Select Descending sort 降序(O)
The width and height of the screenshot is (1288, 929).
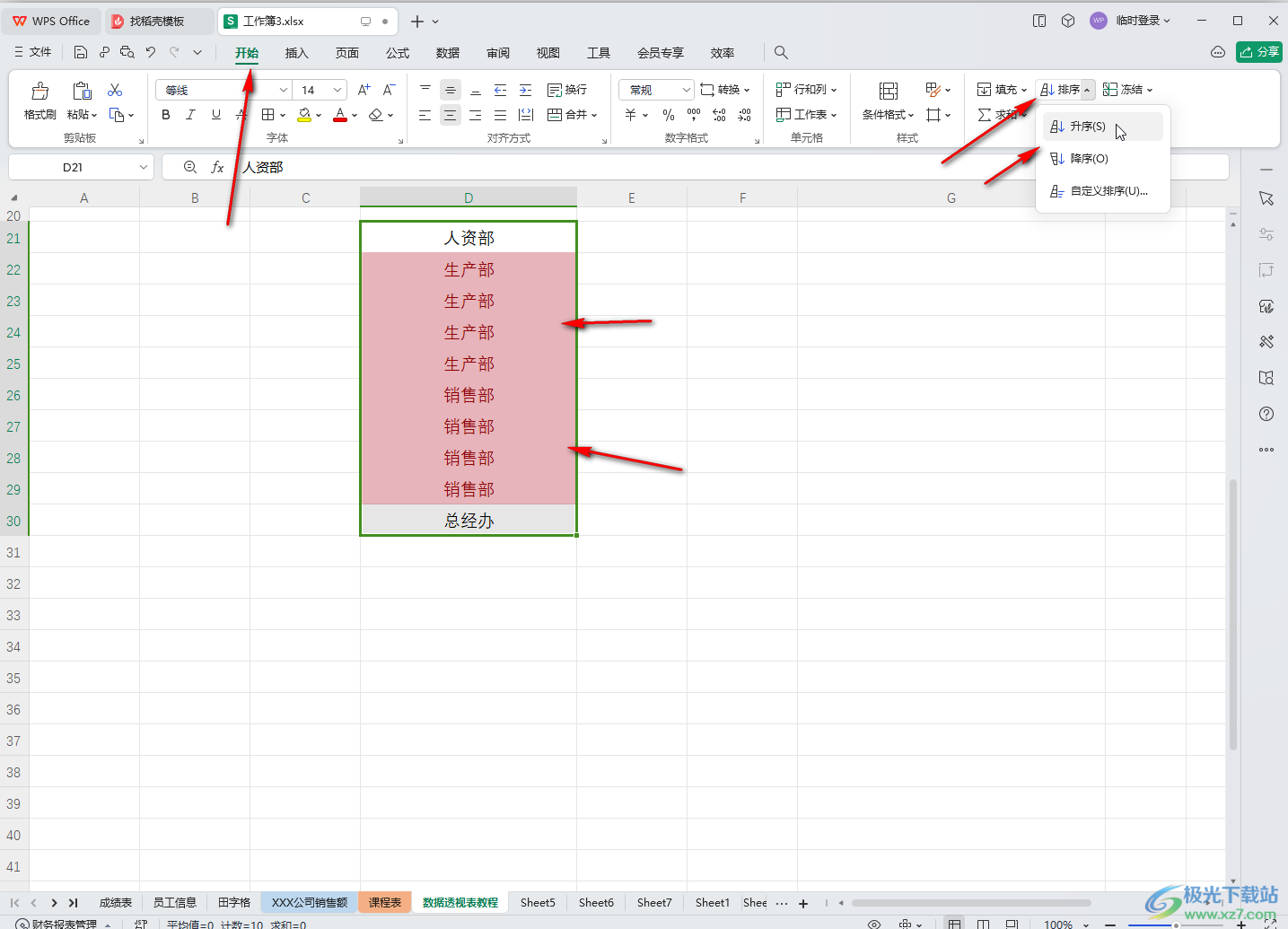coord(1102,159)
